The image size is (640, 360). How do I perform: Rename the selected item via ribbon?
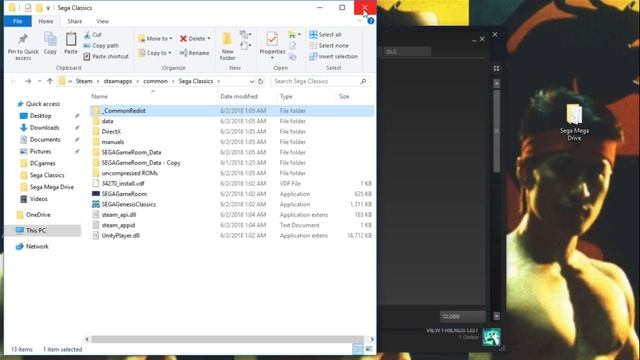195,53
